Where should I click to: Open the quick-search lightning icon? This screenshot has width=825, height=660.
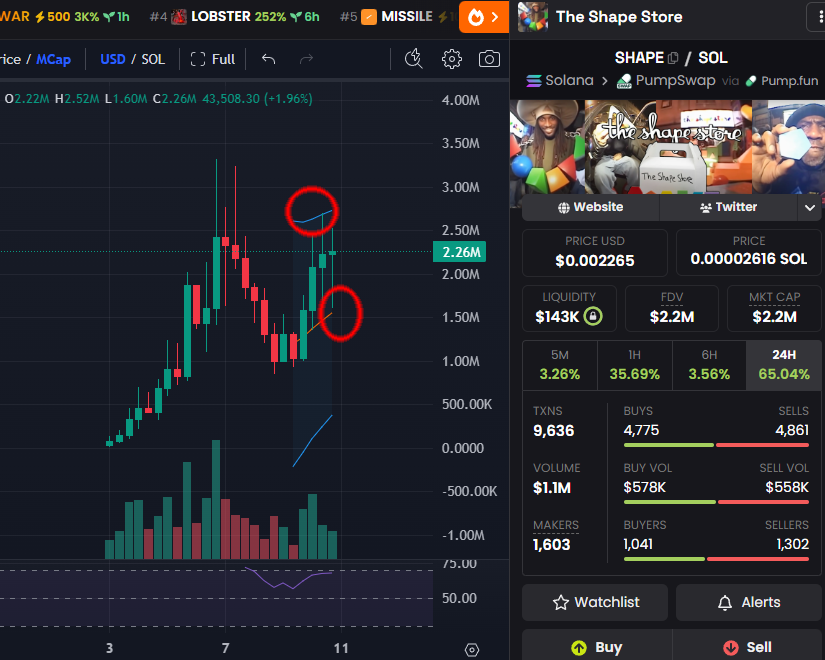click(414, 59)
